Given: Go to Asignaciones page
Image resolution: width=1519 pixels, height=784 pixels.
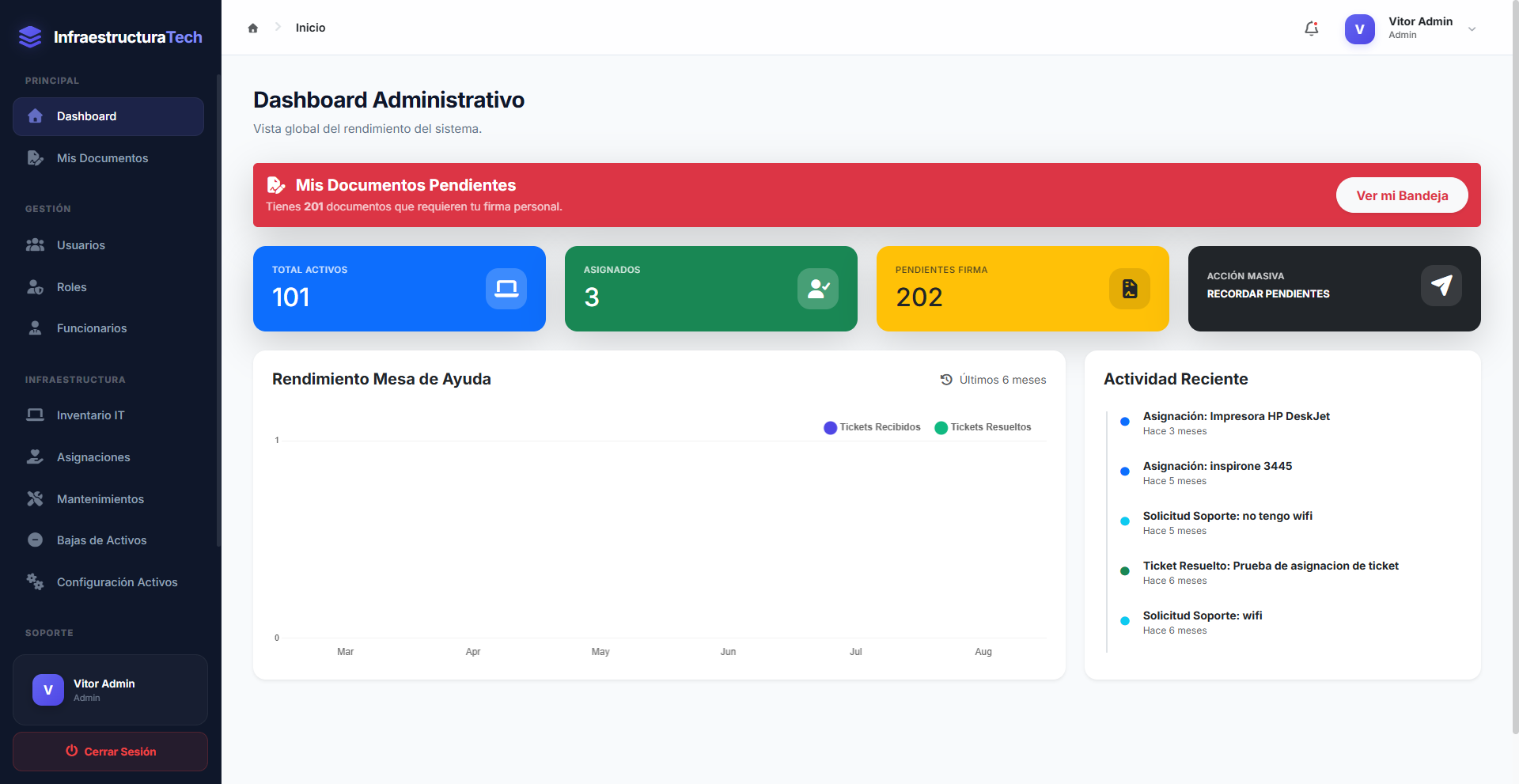Looking at the screenshot, I should pyautogui.click(x=108, y=457).
